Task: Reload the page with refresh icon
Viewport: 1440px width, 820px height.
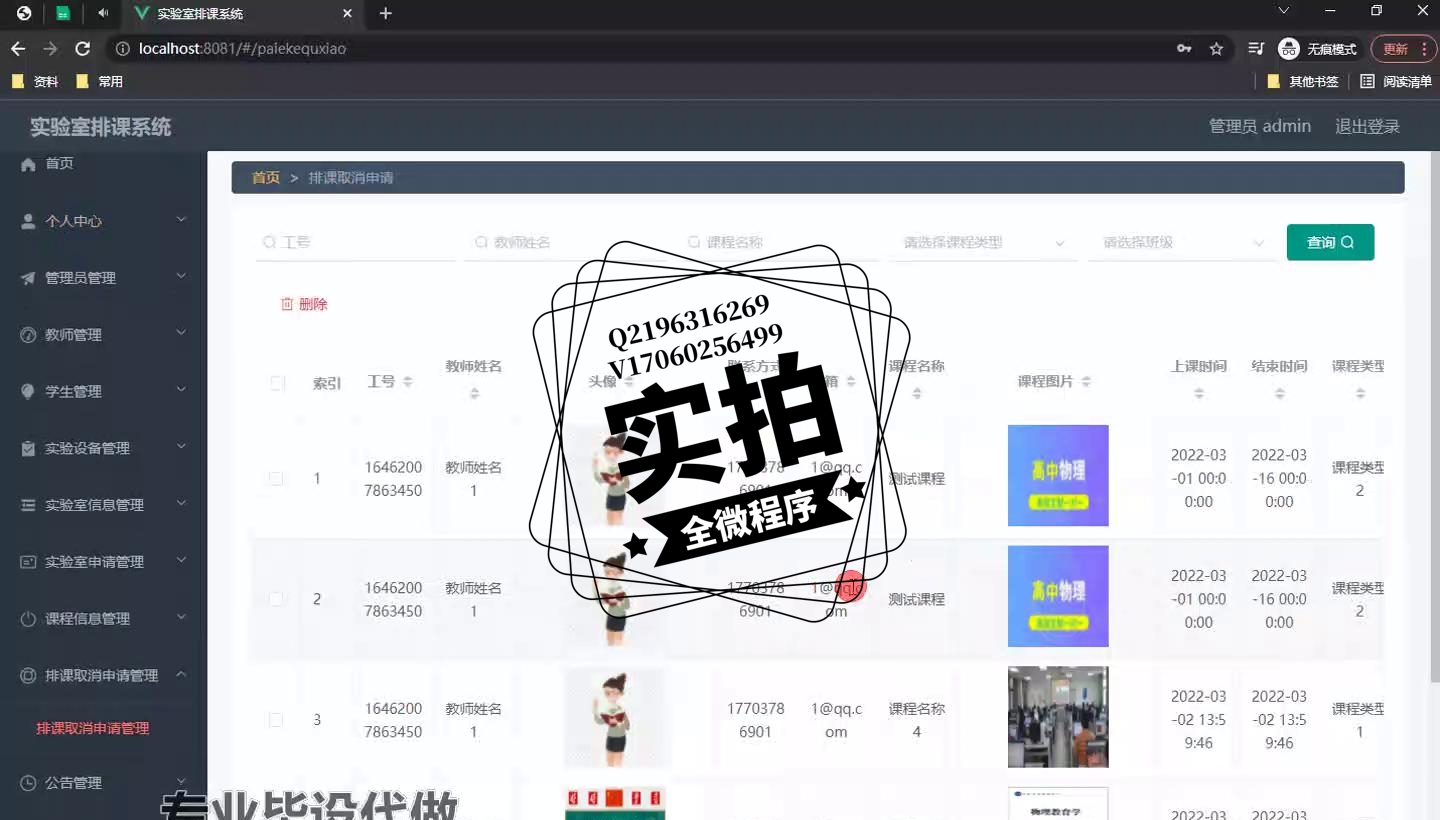Action: click(x=83, y=48)
